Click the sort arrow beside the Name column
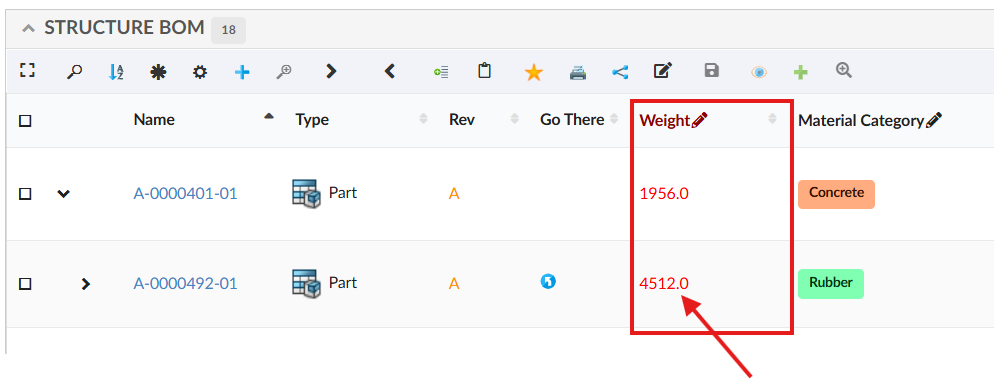 point(269,117)
